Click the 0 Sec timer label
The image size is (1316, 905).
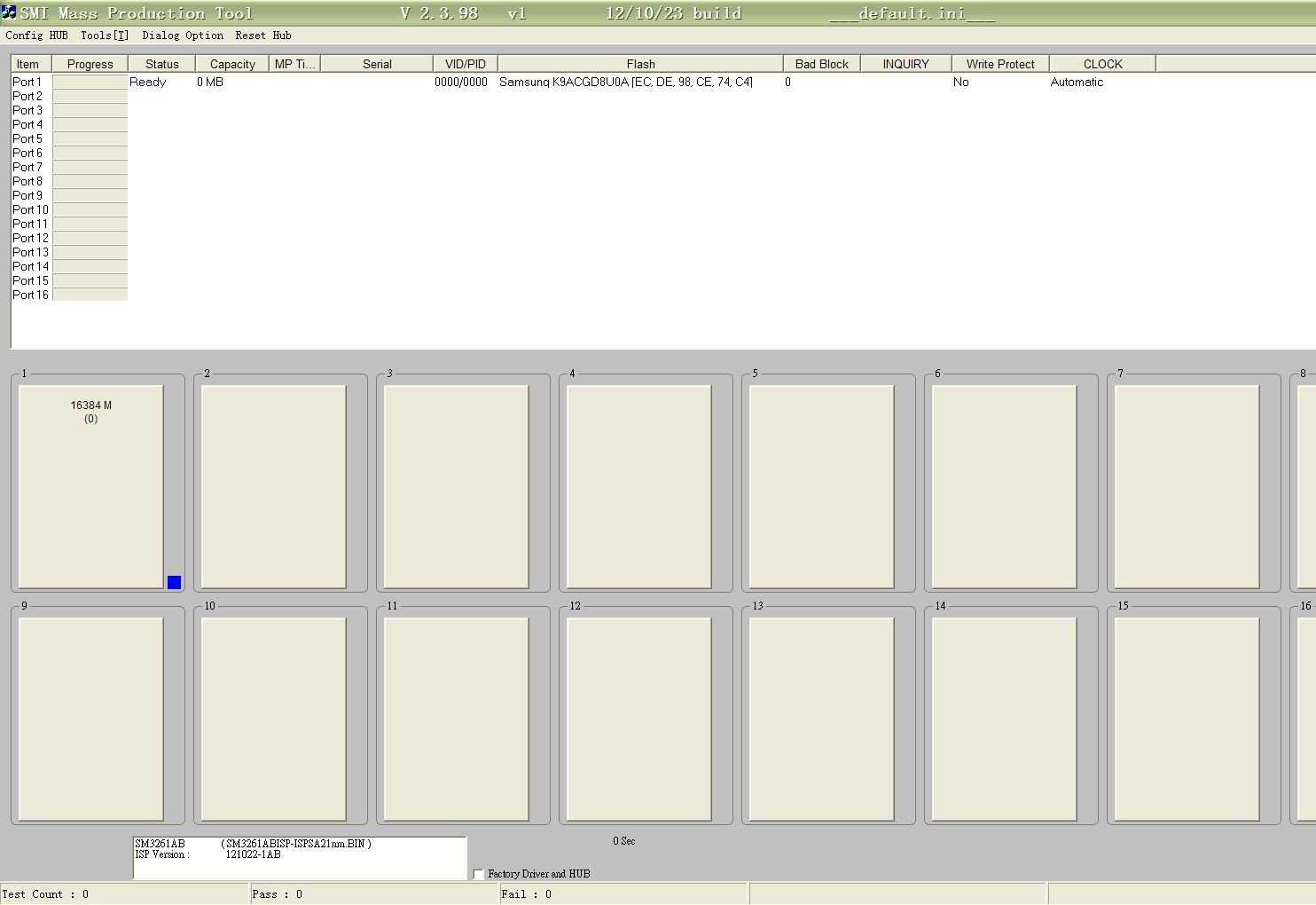624,841
